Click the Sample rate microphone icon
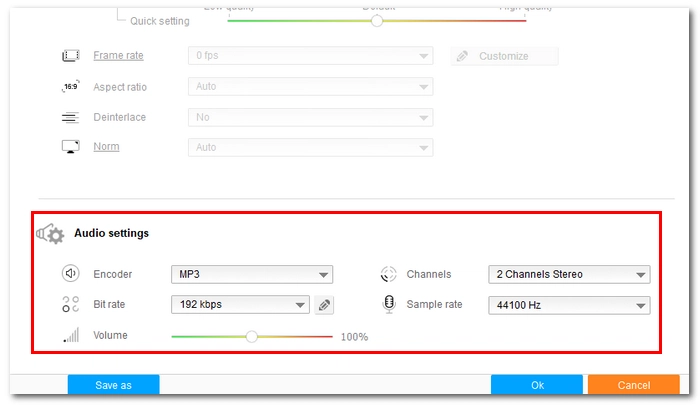The height and width of the screenshot is (405, 700). [x=389, y=304]
